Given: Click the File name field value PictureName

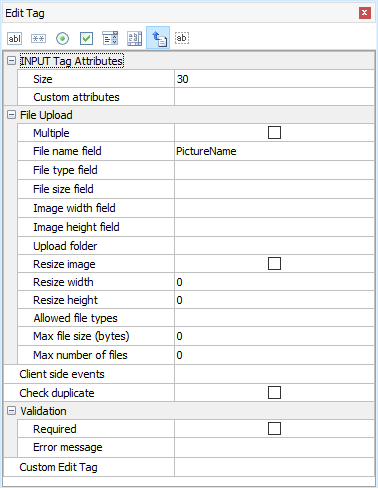Looking at the screenshot, I should (206, 151).
